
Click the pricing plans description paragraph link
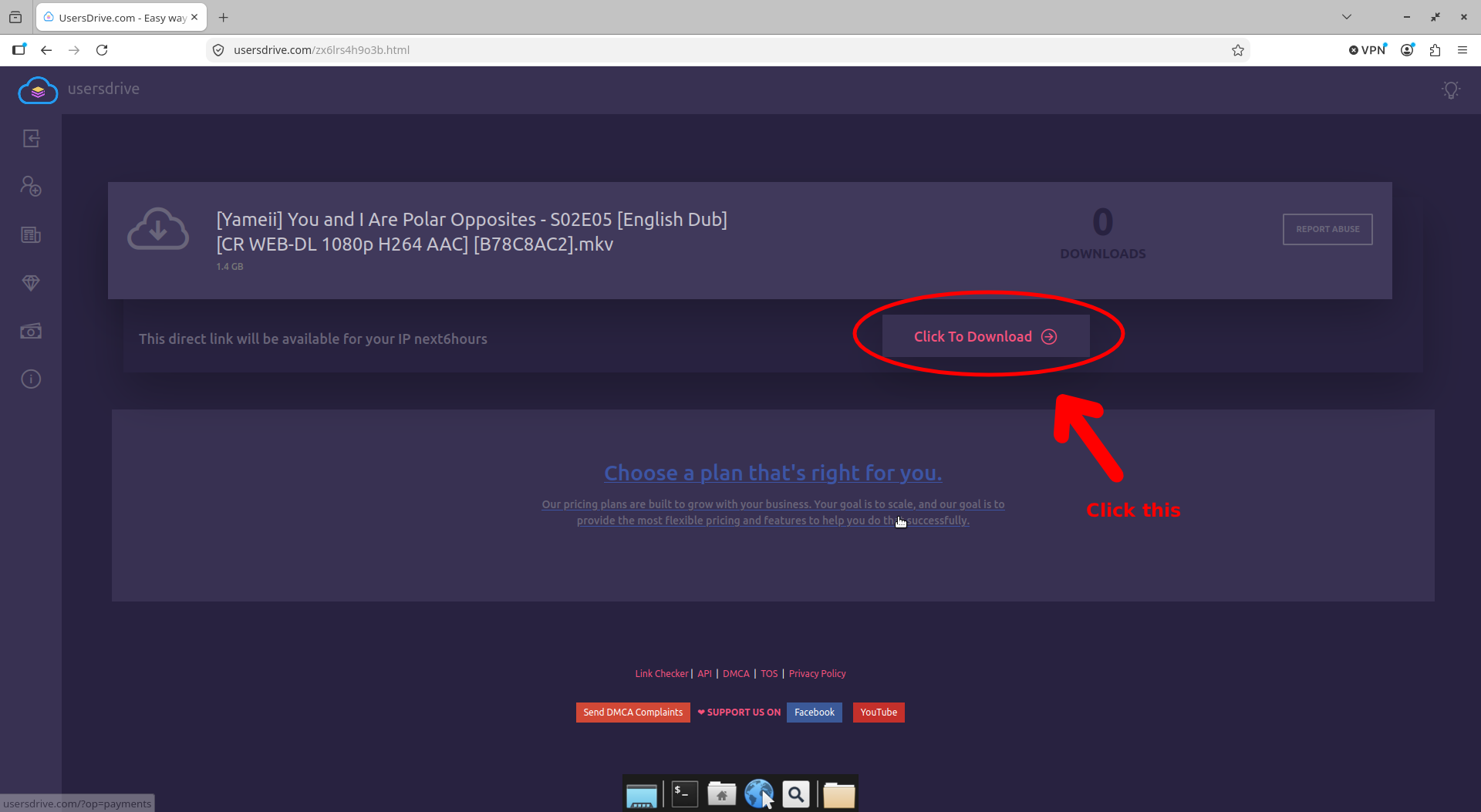tap(773, 512)
